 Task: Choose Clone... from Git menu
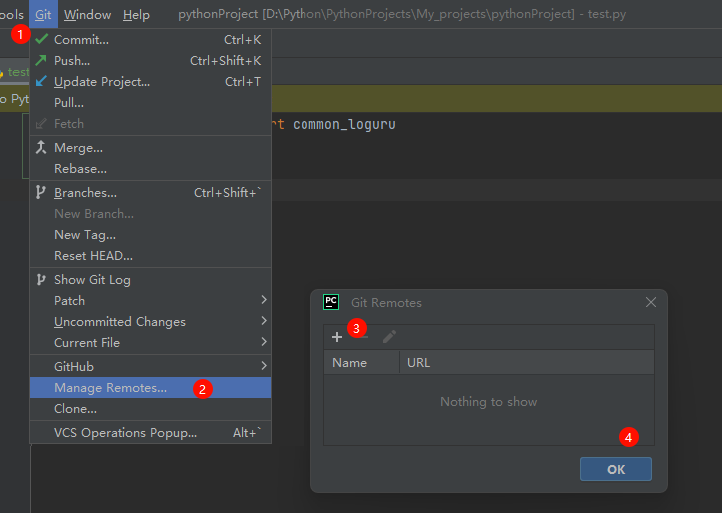[151, 409]
